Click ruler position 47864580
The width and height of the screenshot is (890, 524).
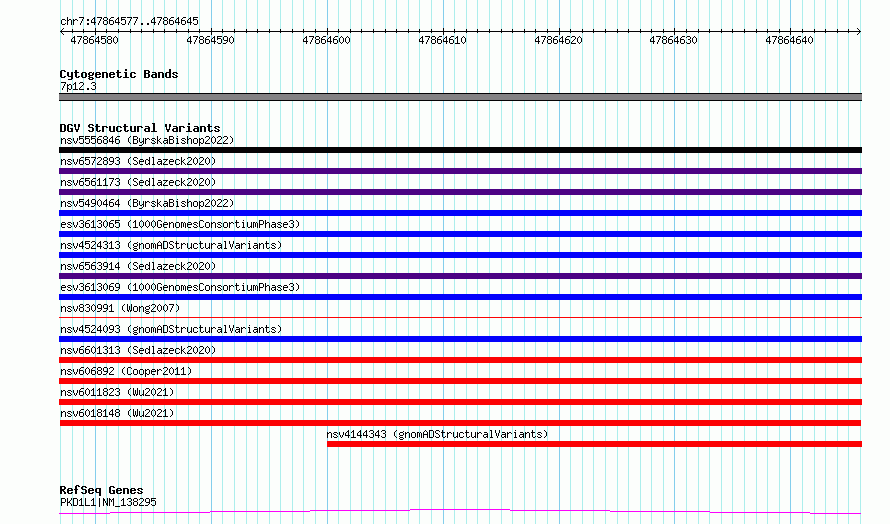(94, 40)
